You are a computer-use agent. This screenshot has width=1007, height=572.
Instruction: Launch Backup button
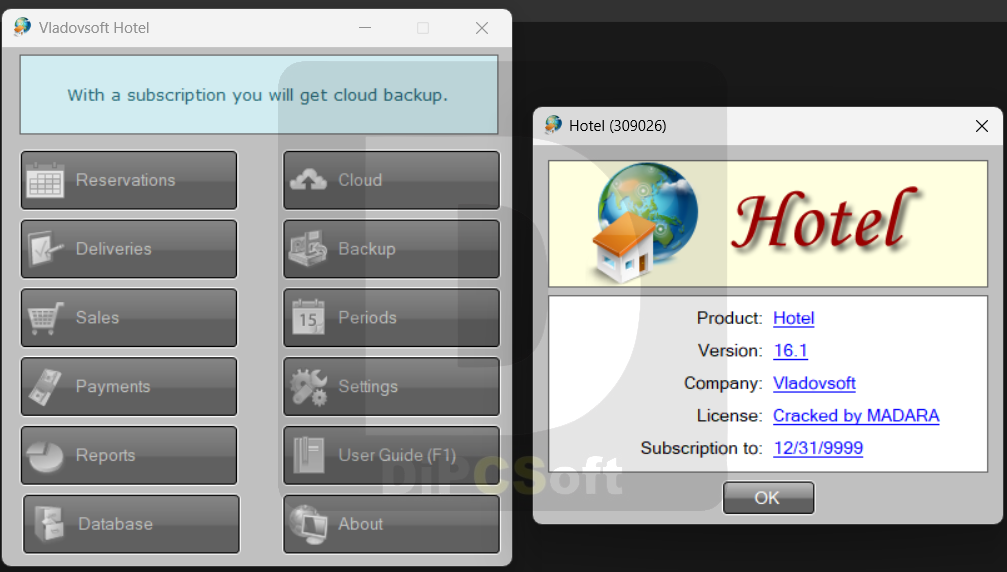point(392,249)
